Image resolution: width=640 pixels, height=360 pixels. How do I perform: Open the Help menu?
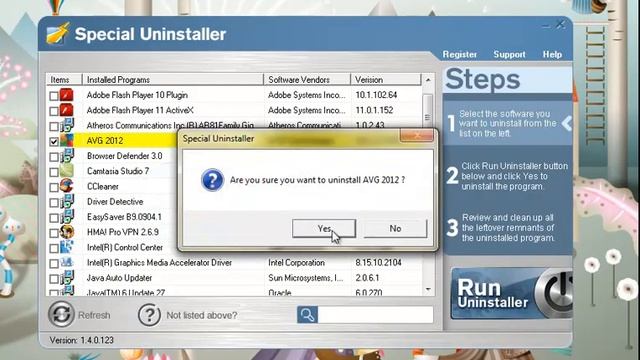coord(552,54)
